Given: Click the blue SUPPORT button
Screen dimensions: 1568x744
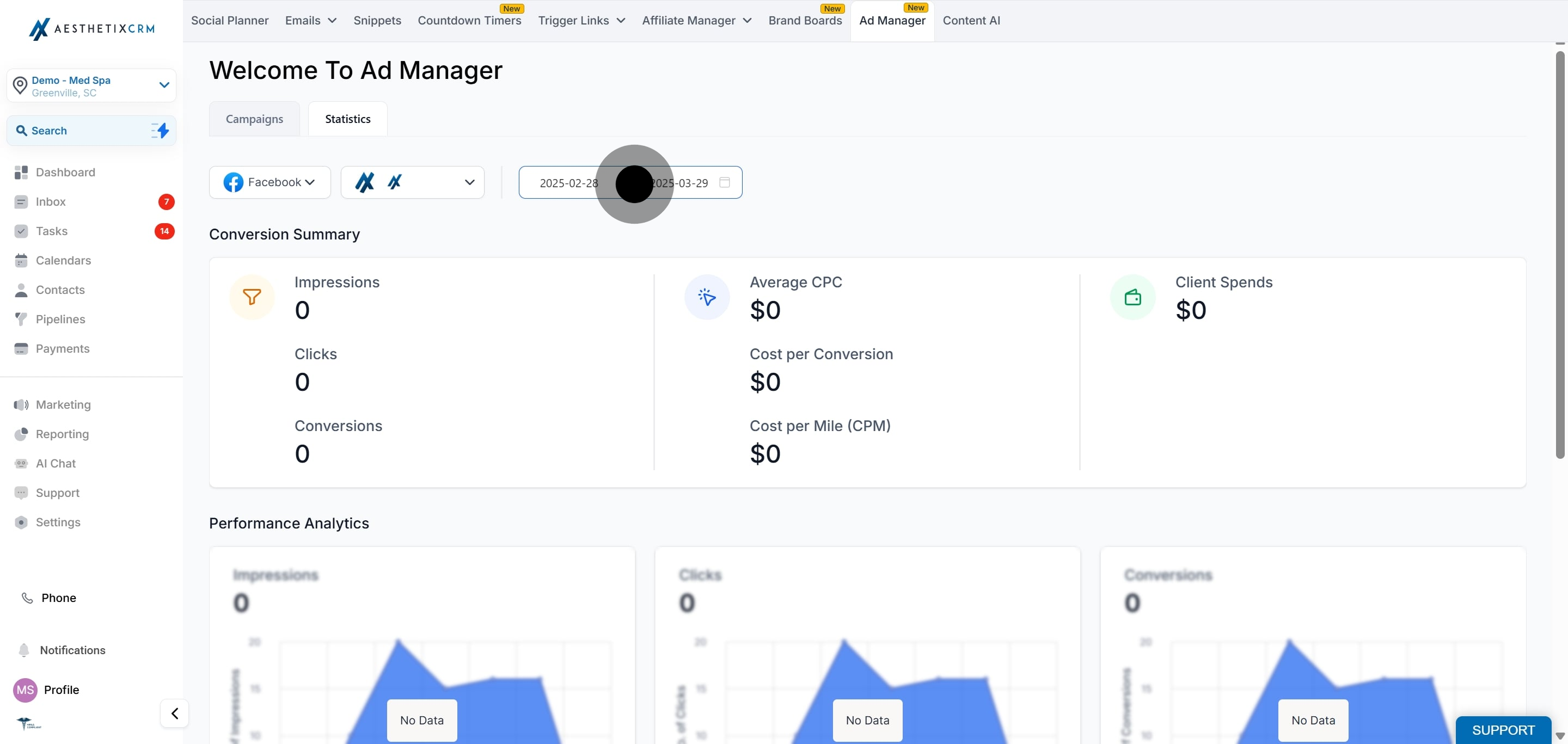Looking at the screenshot, I should (1503, 730).
